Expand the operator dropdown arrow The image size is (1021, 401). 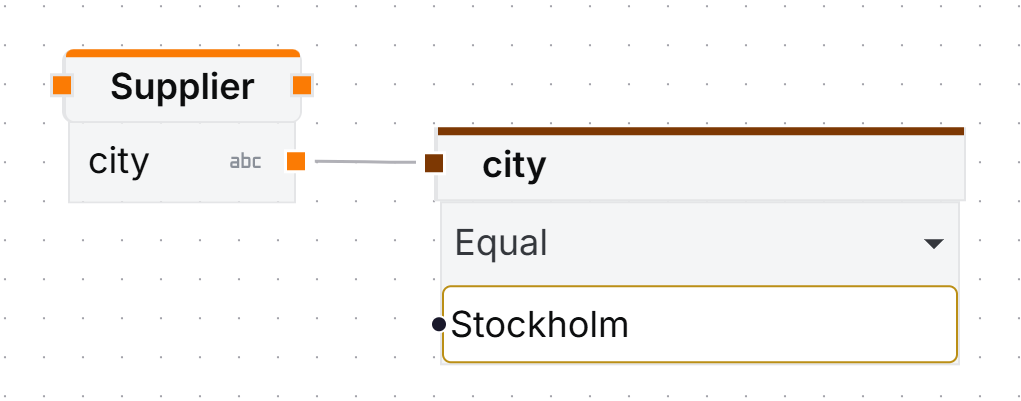click(933, 243)
